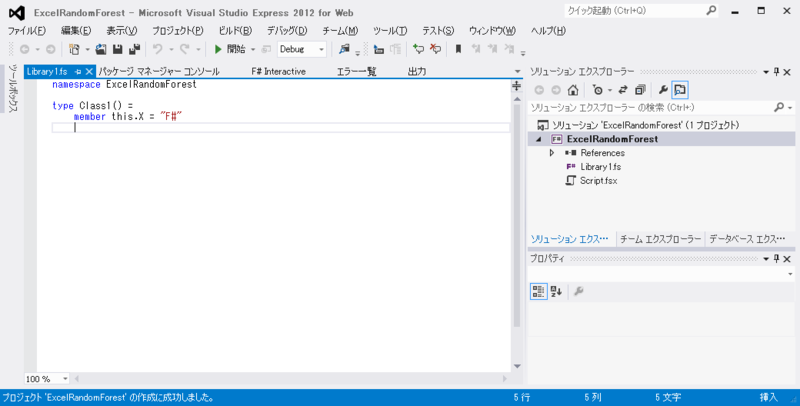
Task: Close the Library1.fs tab
Action: (89, 72)
